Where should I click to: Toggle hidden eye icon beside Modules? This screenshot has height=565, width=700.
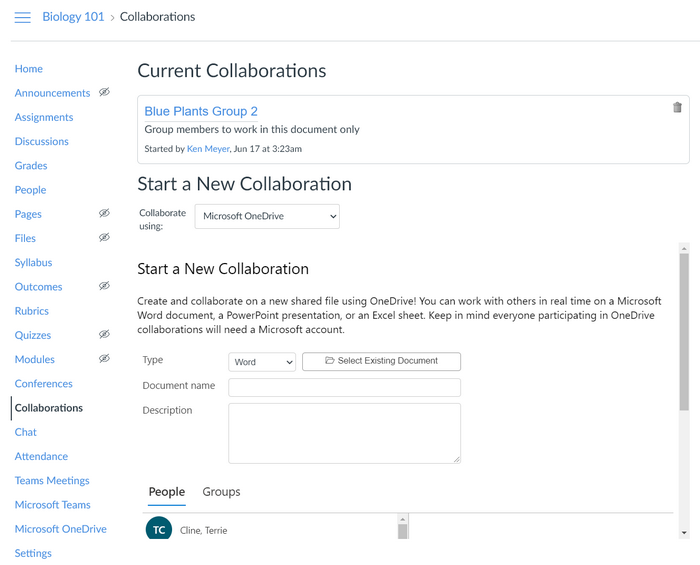(104, 358)
